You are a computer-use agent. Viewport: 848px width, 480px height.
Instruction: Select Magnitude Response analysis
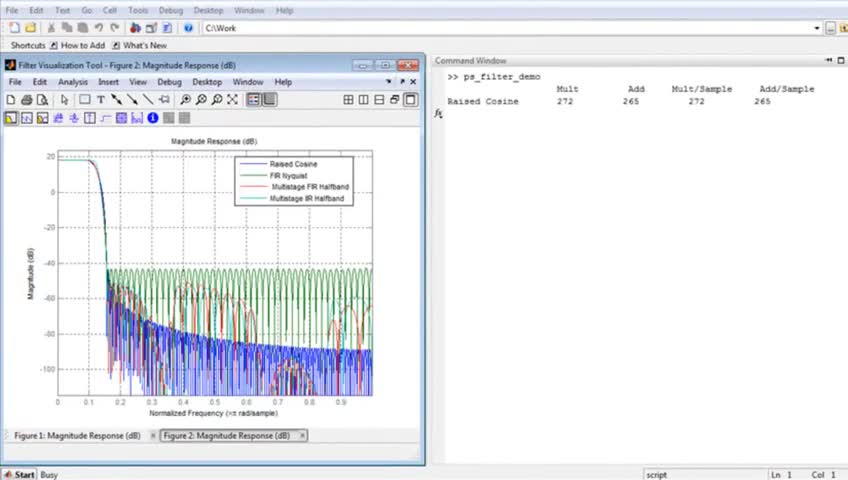point(11,118)
